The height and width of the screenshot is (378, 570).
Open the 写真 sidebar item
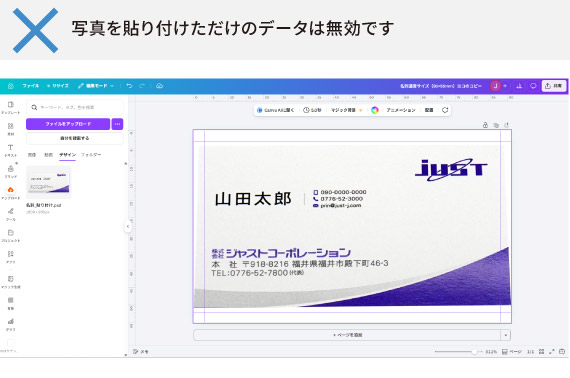click(11, 303)
